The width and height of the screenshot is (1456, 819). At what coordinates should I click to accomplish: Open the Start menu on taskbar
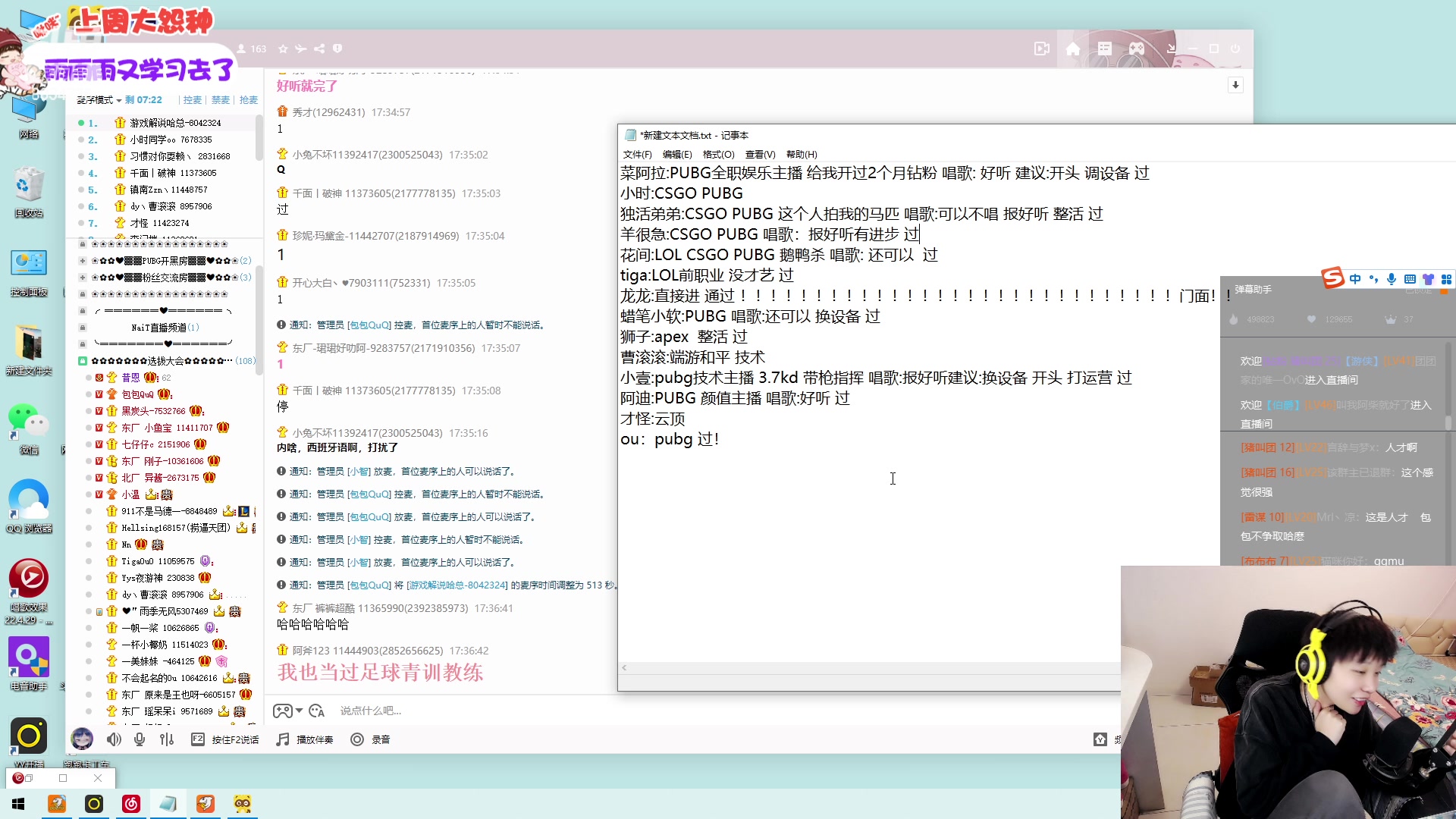[x=18, y=804]
